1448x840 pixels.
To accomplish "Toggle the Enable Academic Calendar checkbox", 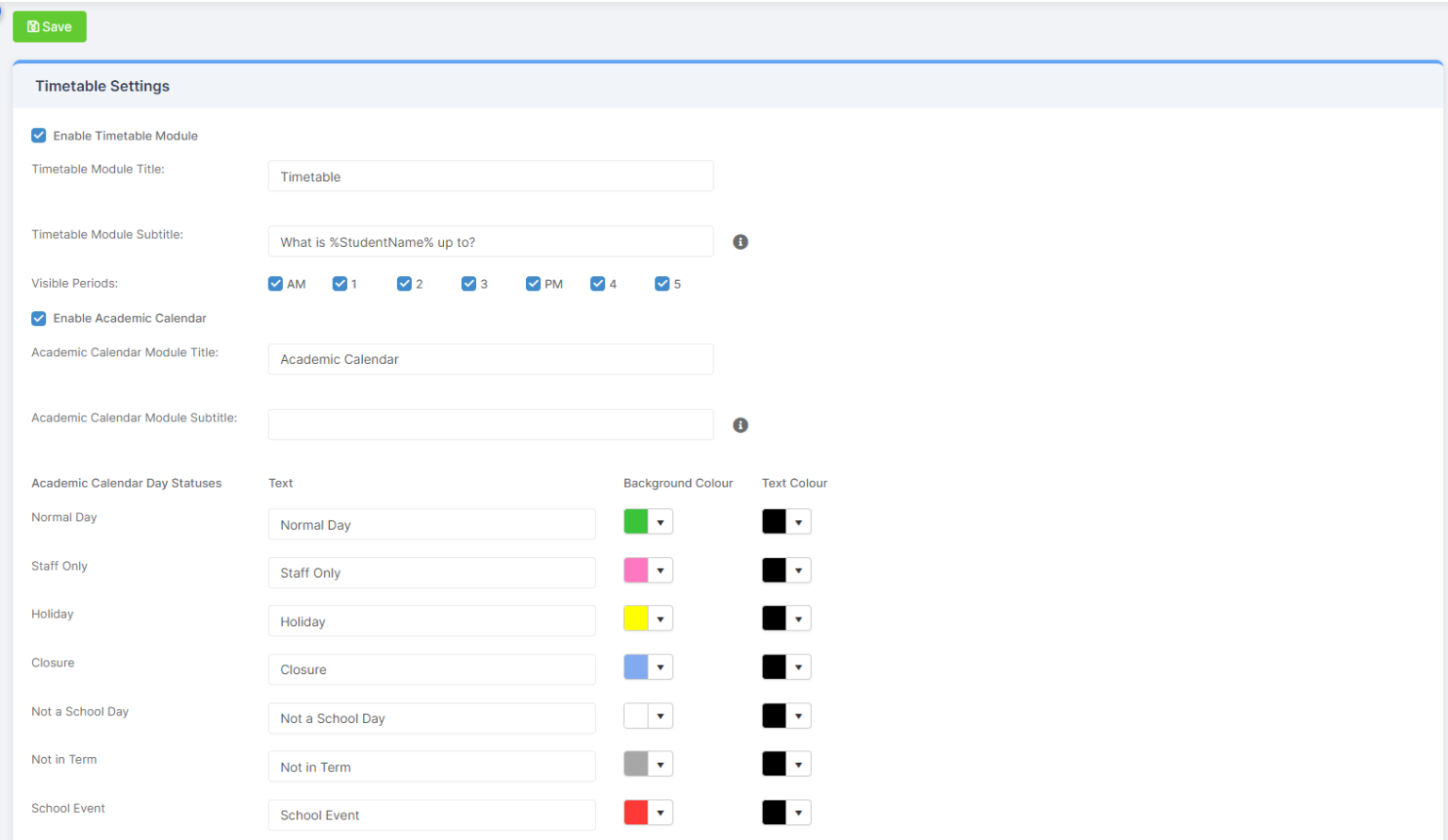I will click(x=39, y=319).
